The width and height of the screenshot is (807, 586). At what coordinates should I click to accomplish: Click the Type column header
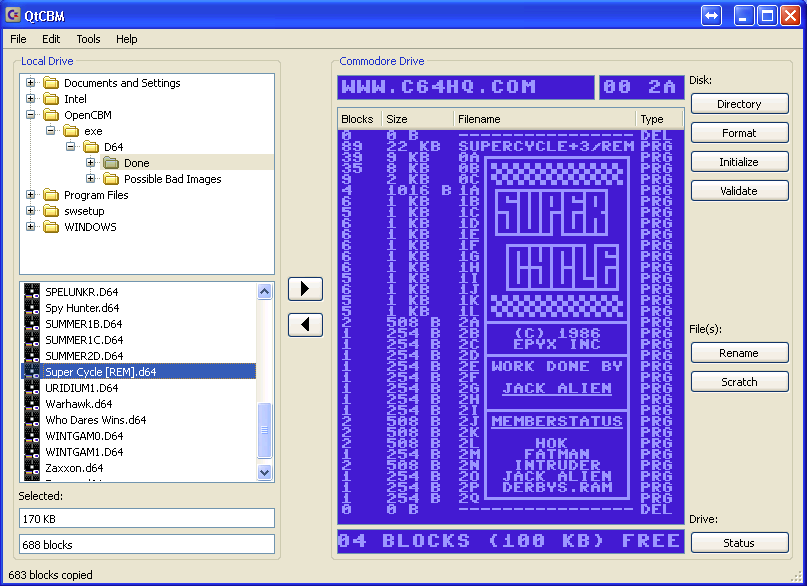(660, 119)
